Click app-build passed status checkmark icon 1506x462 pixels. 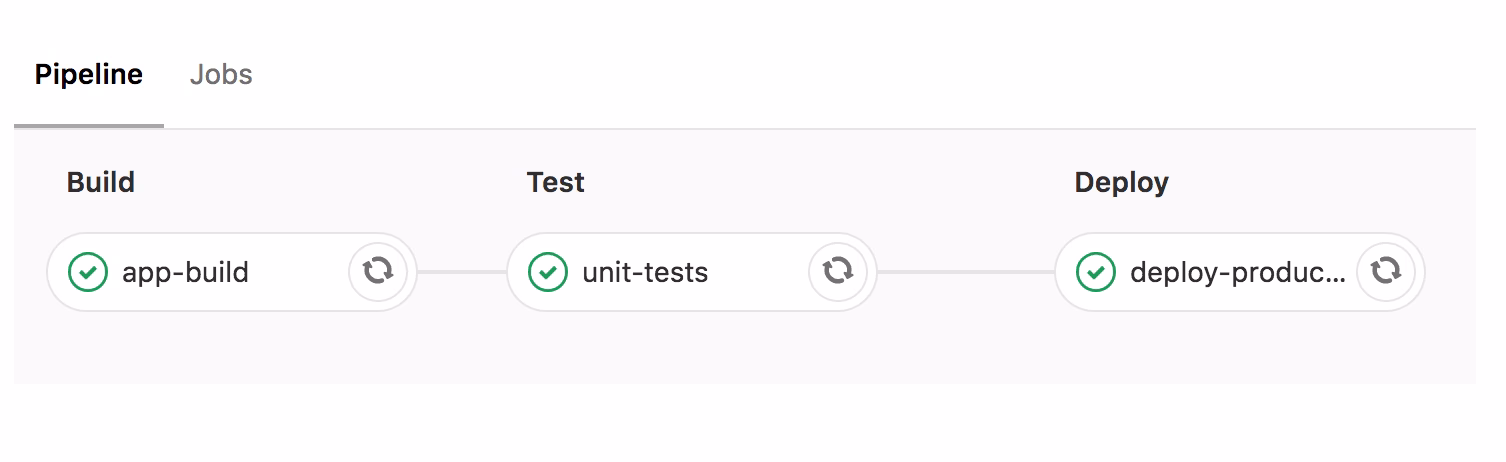tap(88, 272)
